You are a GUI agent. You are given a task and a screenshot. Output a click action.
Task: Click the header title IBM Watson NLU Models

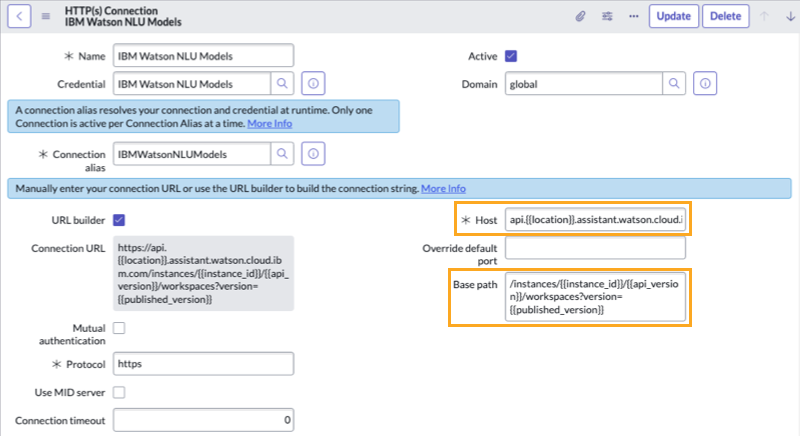(x=123, y=22)
